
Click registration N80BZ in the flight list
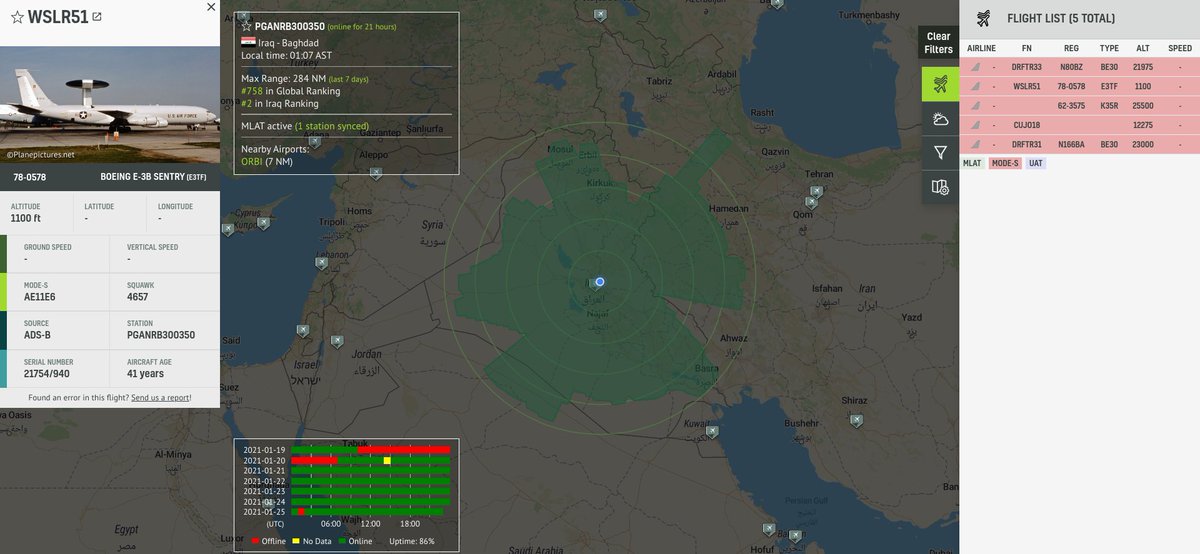coord(1072,67)
